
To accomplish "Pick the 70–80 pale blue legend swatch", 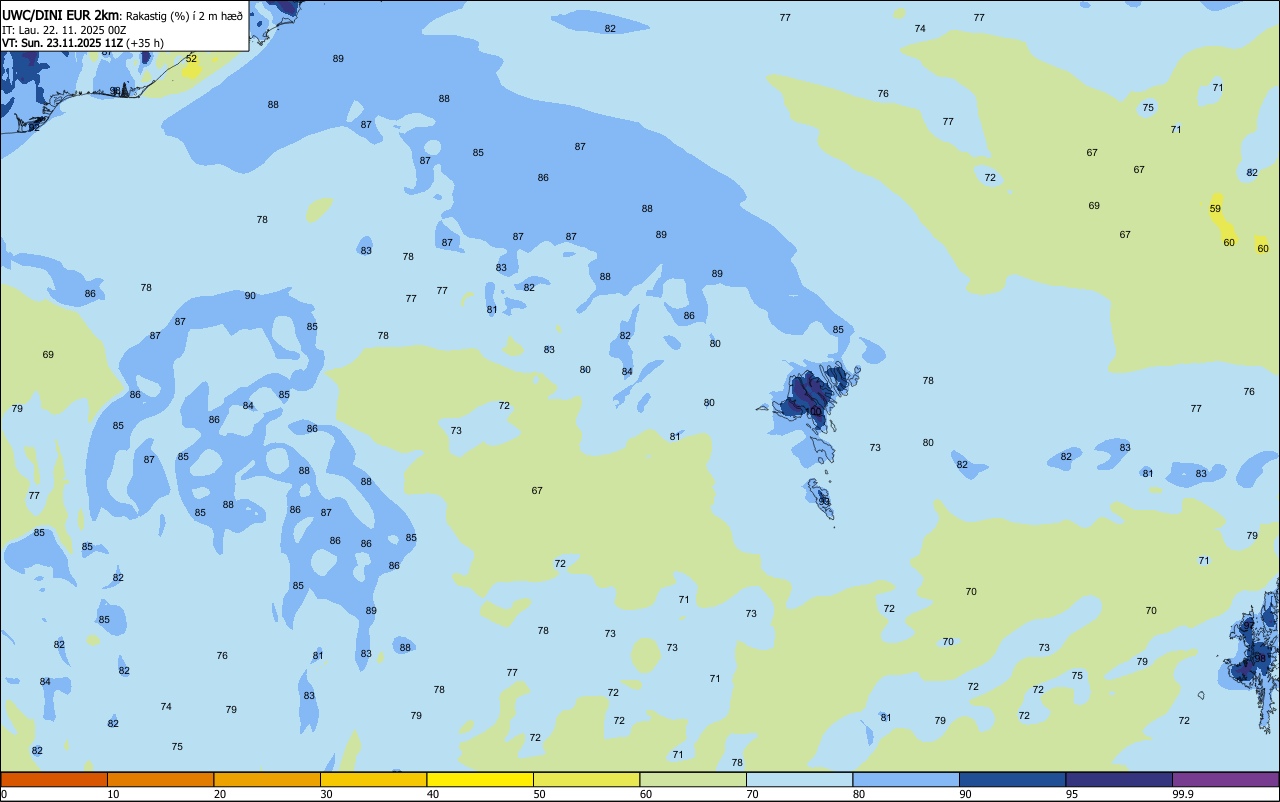I will click(799, 779).
